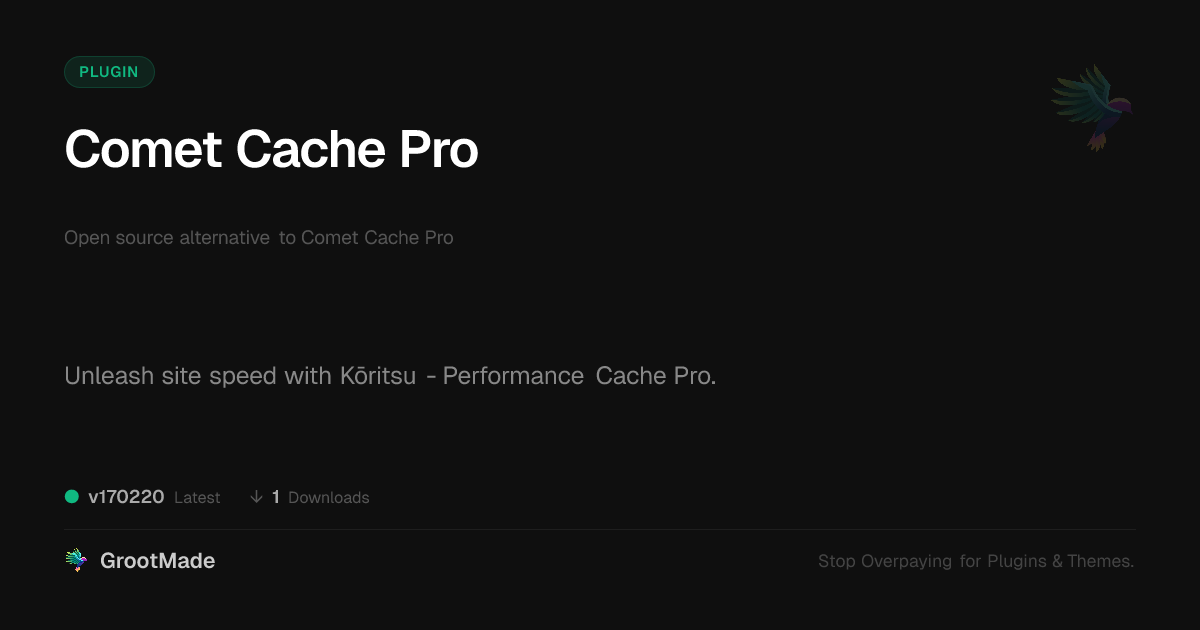Click 'Performance Cache Pro.' in the tagline

[579, 376]
